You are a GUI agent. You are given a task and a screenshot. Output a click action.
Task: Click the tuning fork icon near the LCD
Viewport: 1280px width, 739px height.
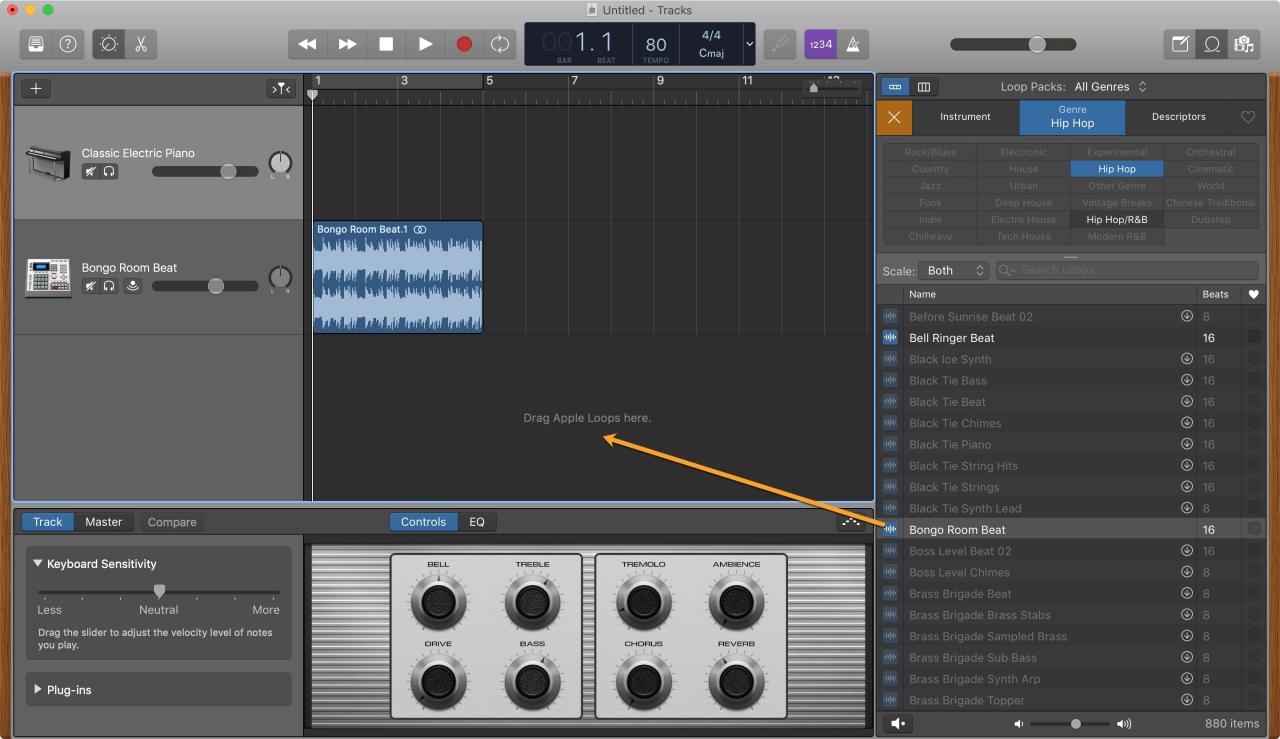(779, 44)
